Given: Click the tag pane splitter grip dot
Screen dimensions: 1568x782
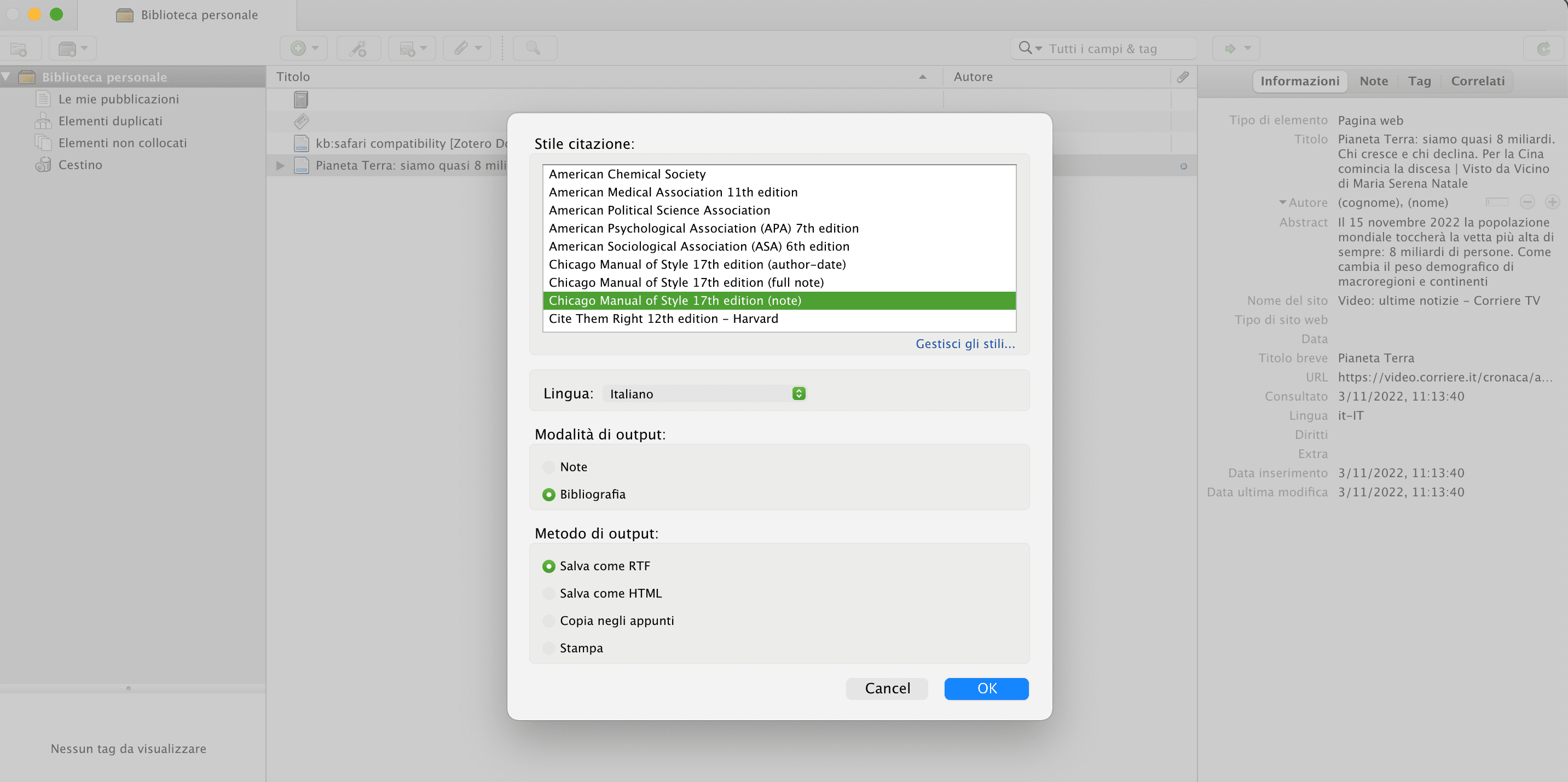Looking at the screenshot, I should coord(129,688).
